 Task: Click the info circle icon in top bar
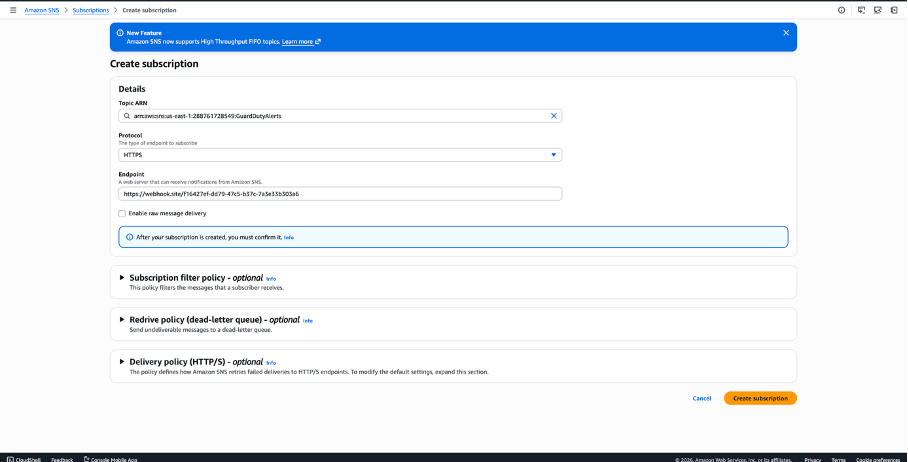coord(841,10)
